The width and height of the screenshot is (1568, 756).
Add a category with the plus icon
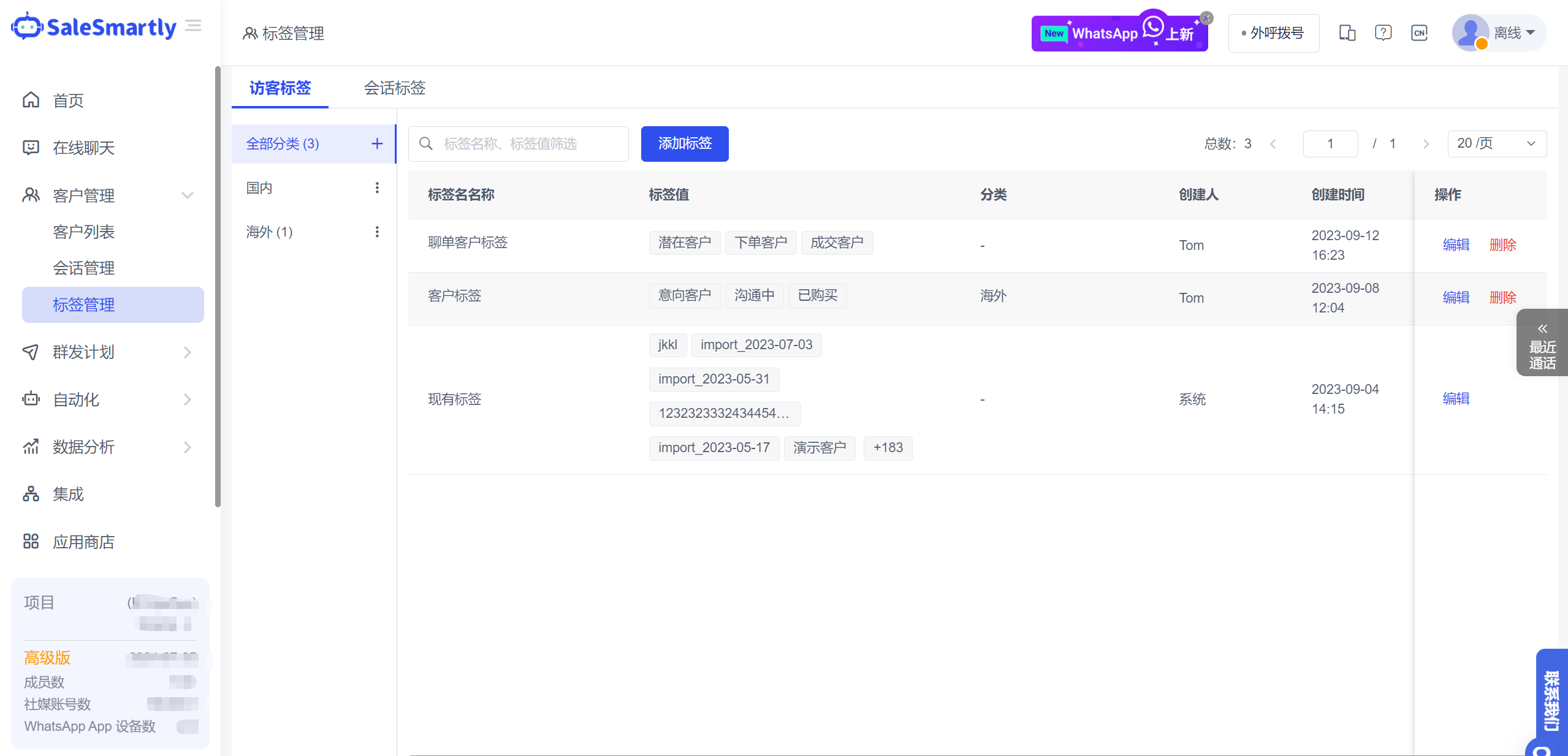377,143
